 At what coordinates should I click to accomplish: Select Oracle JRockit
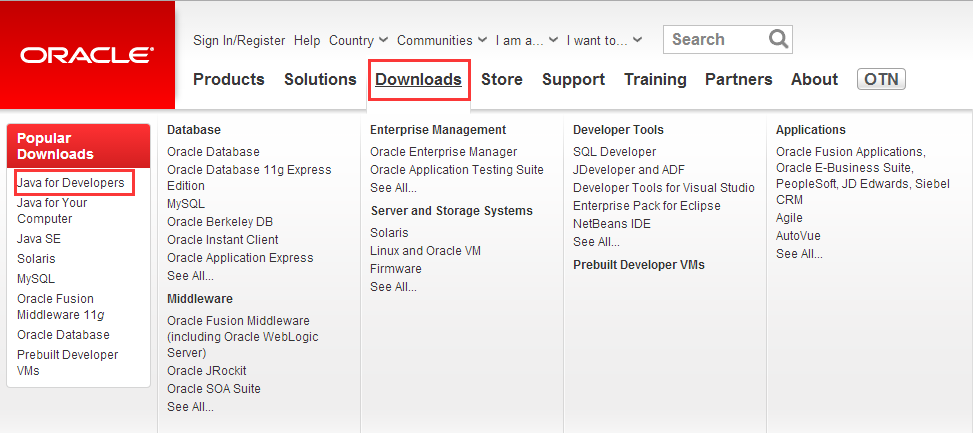pos(207,370)
